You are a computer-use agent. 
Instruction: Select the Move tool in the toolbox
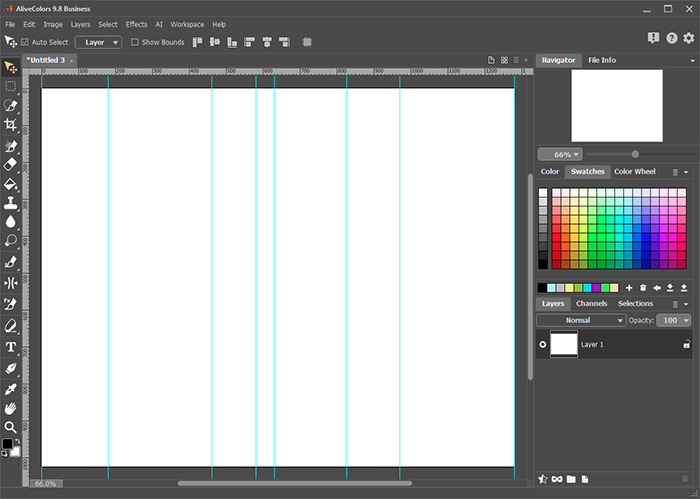pyautogui.click(x=11, y=68)
